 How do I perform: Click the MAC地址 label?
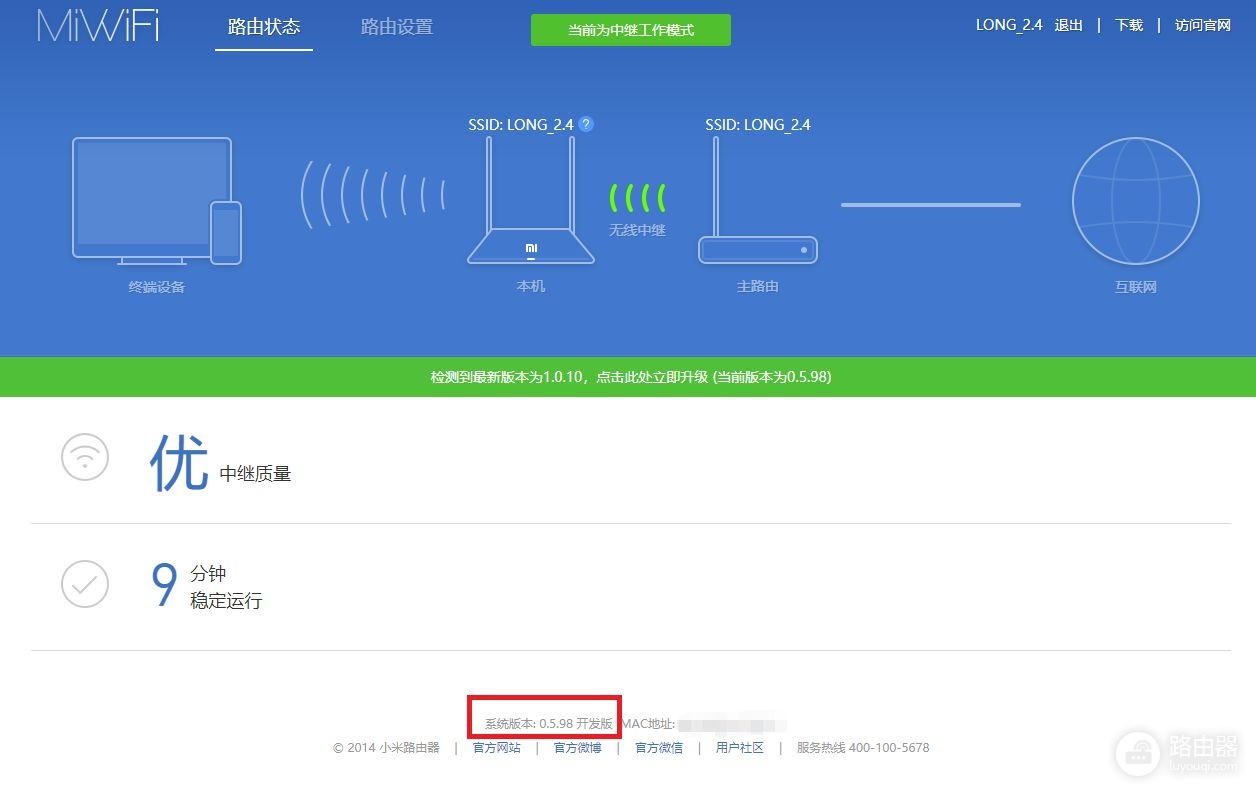pyautogui.click(x=649, y=723)
